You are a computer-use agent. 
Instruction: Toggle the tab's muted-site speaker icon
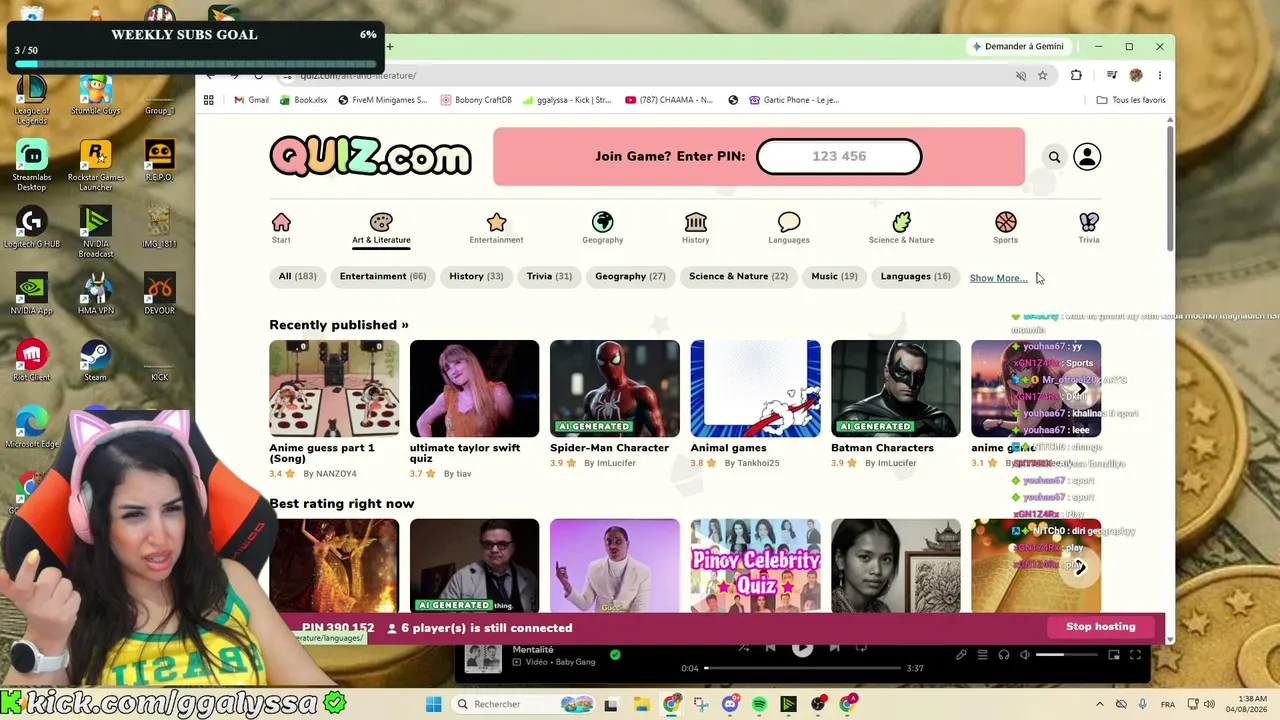[1021, 75]
